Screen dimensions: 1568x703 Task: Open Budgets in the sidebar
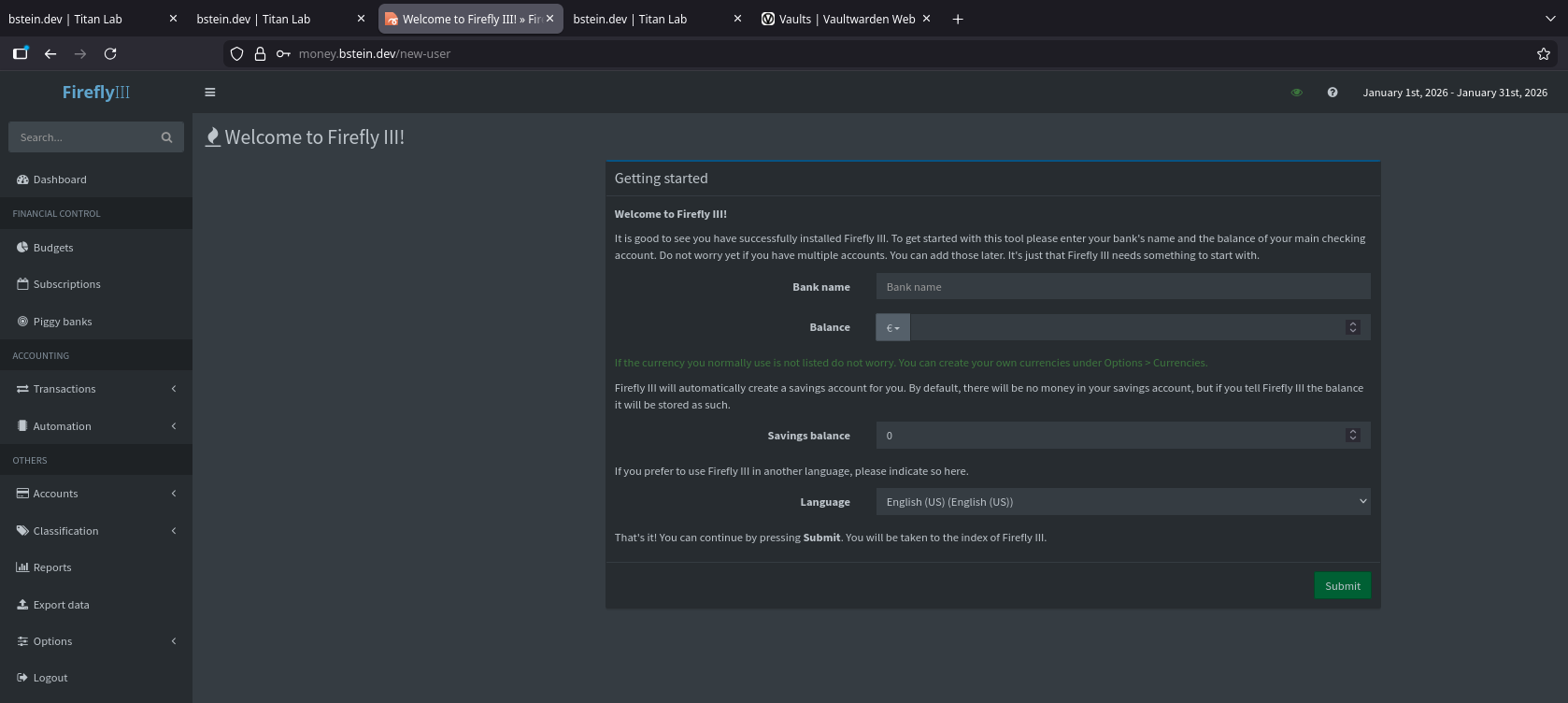53,248
